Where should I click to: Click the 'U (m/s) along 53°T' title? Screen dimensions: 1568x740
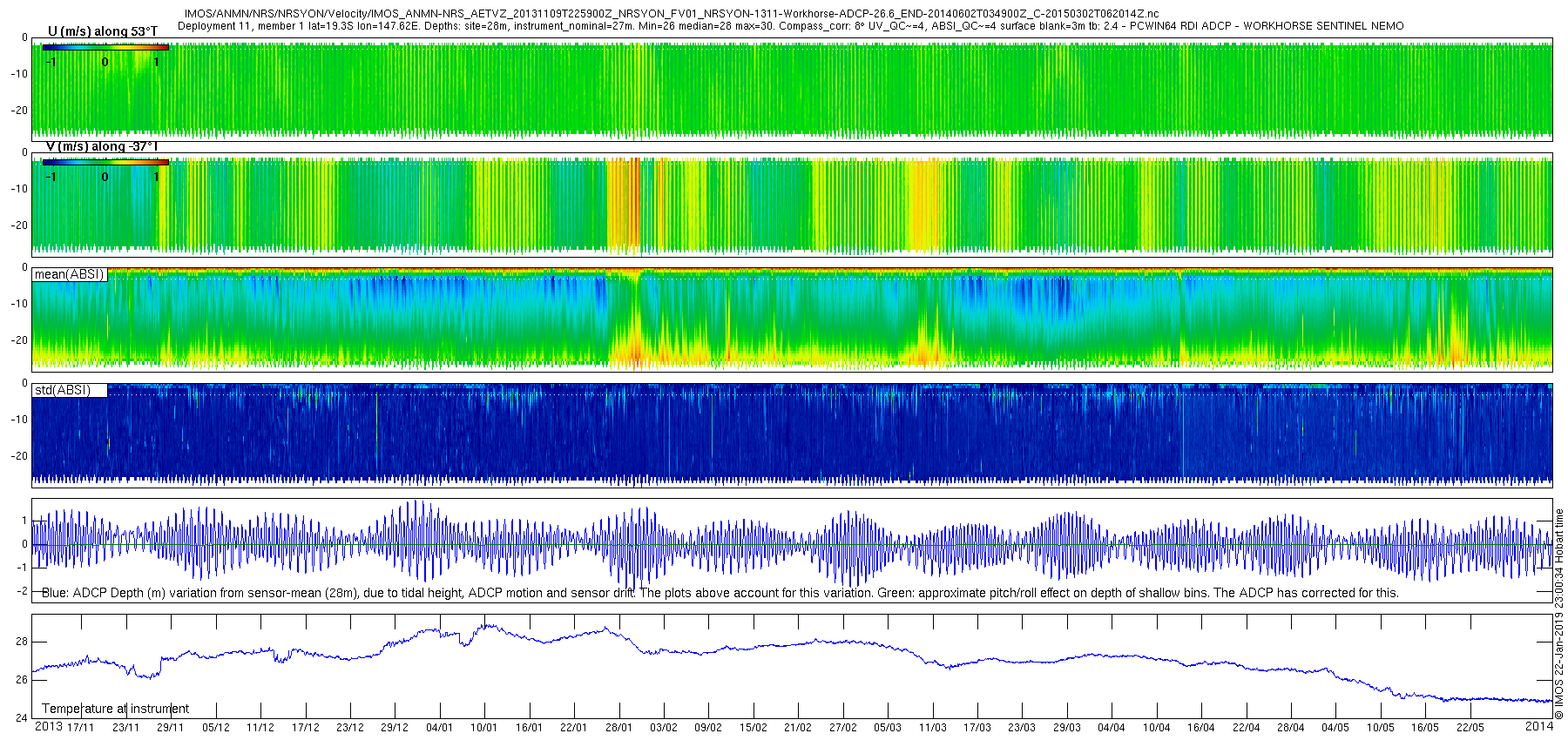[x=103, y=31]
